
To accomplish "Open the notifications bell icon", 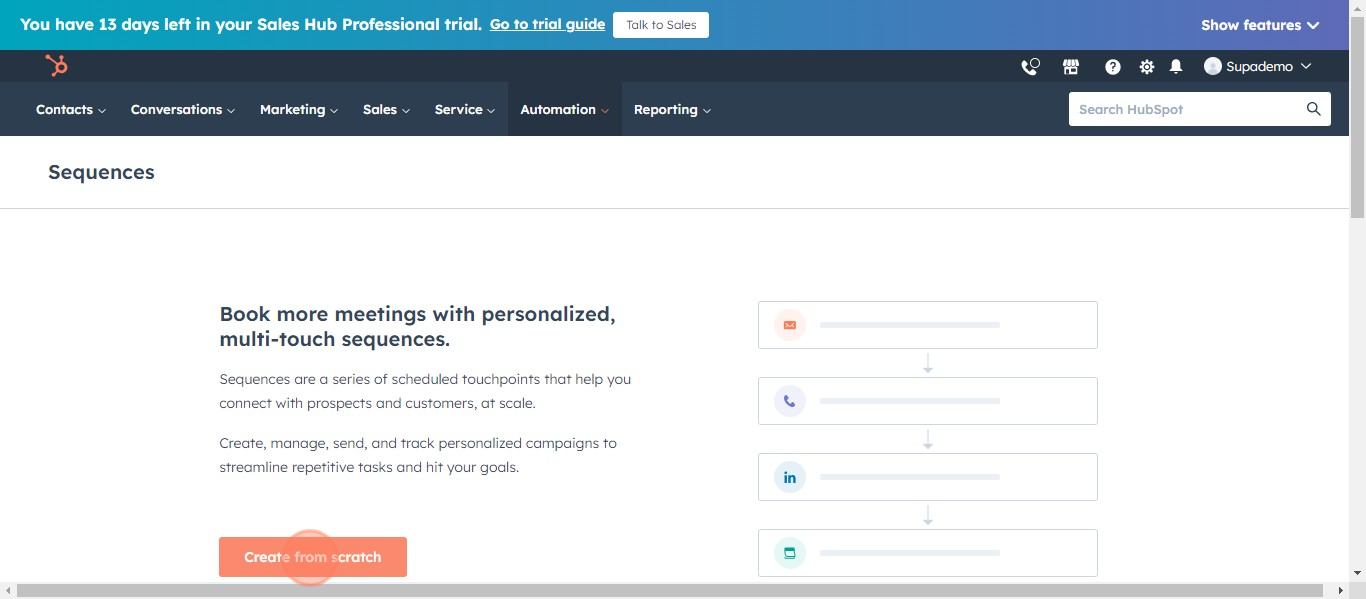I will click(1176, 67).
